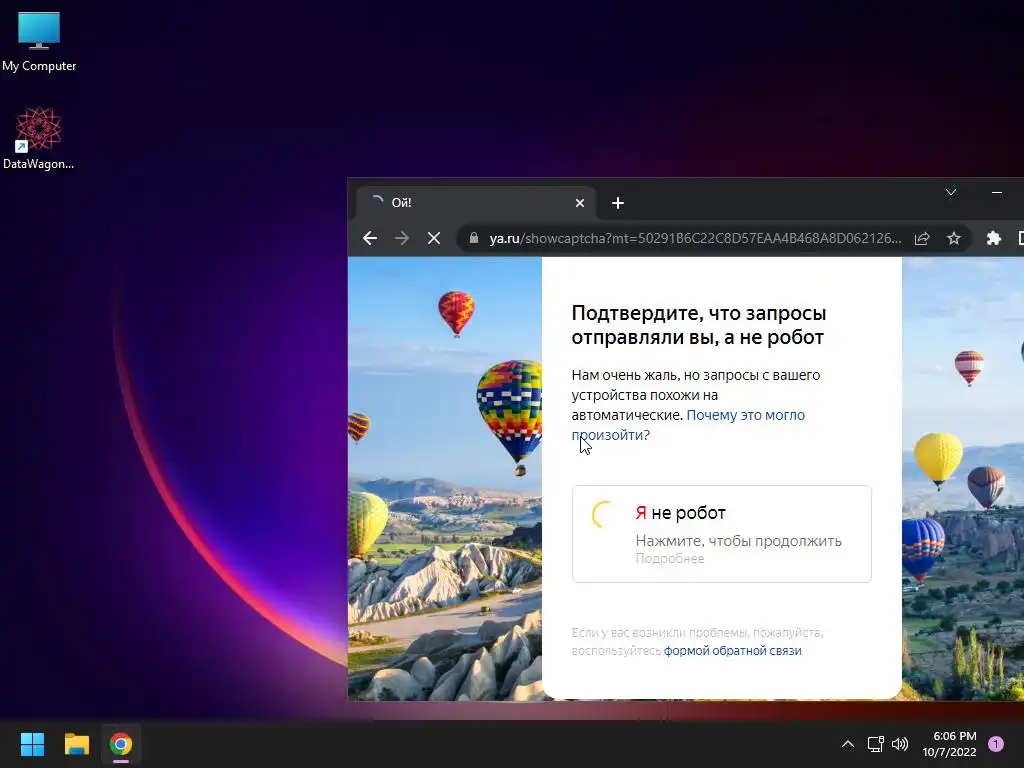Go back to the previous page
The height and width of the screenshot is (768, 1024).
click(x=370, y=238)
